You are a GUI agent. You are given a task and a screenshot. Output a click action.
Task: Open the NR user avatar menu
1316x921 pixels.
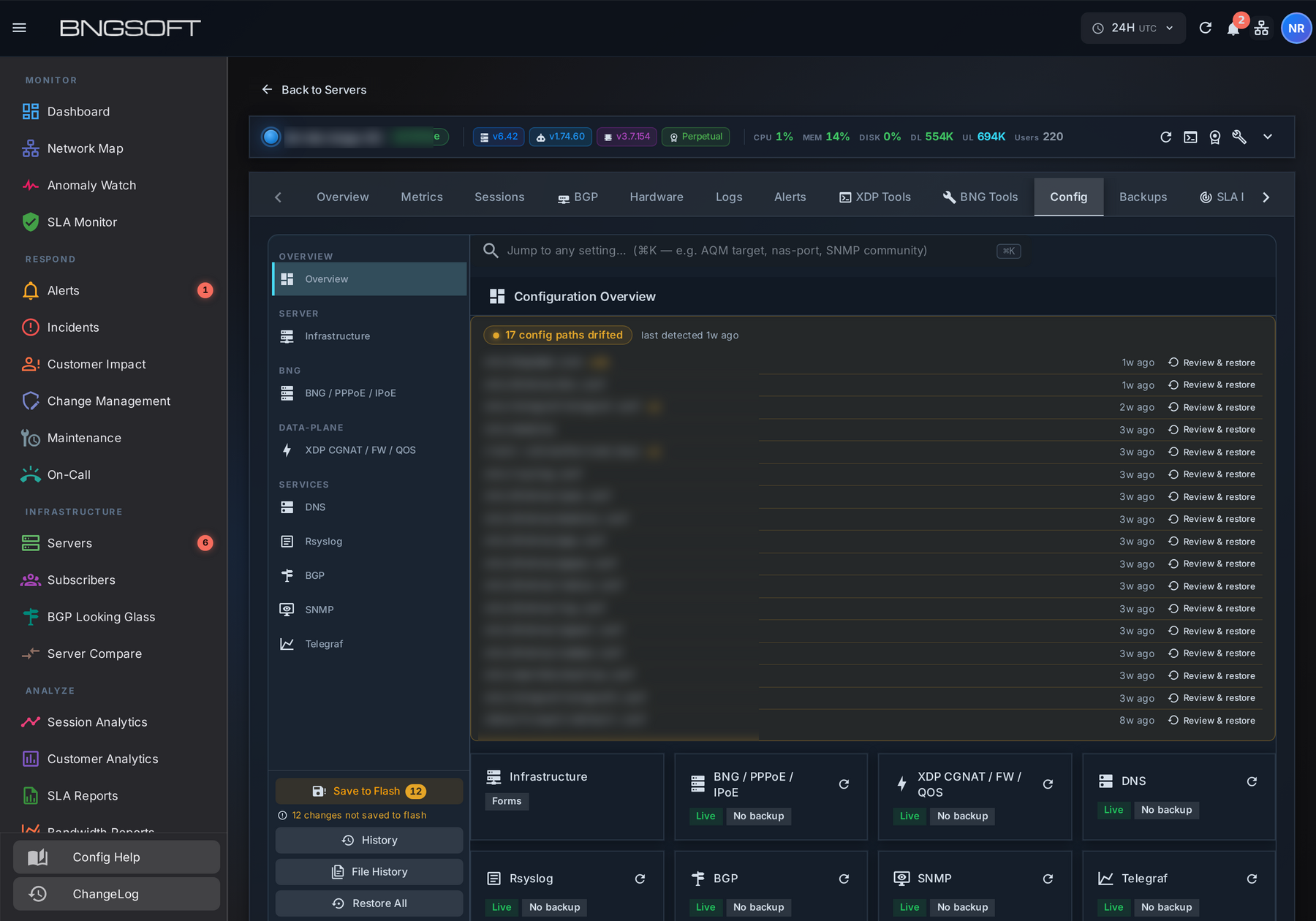(1296, 28)
